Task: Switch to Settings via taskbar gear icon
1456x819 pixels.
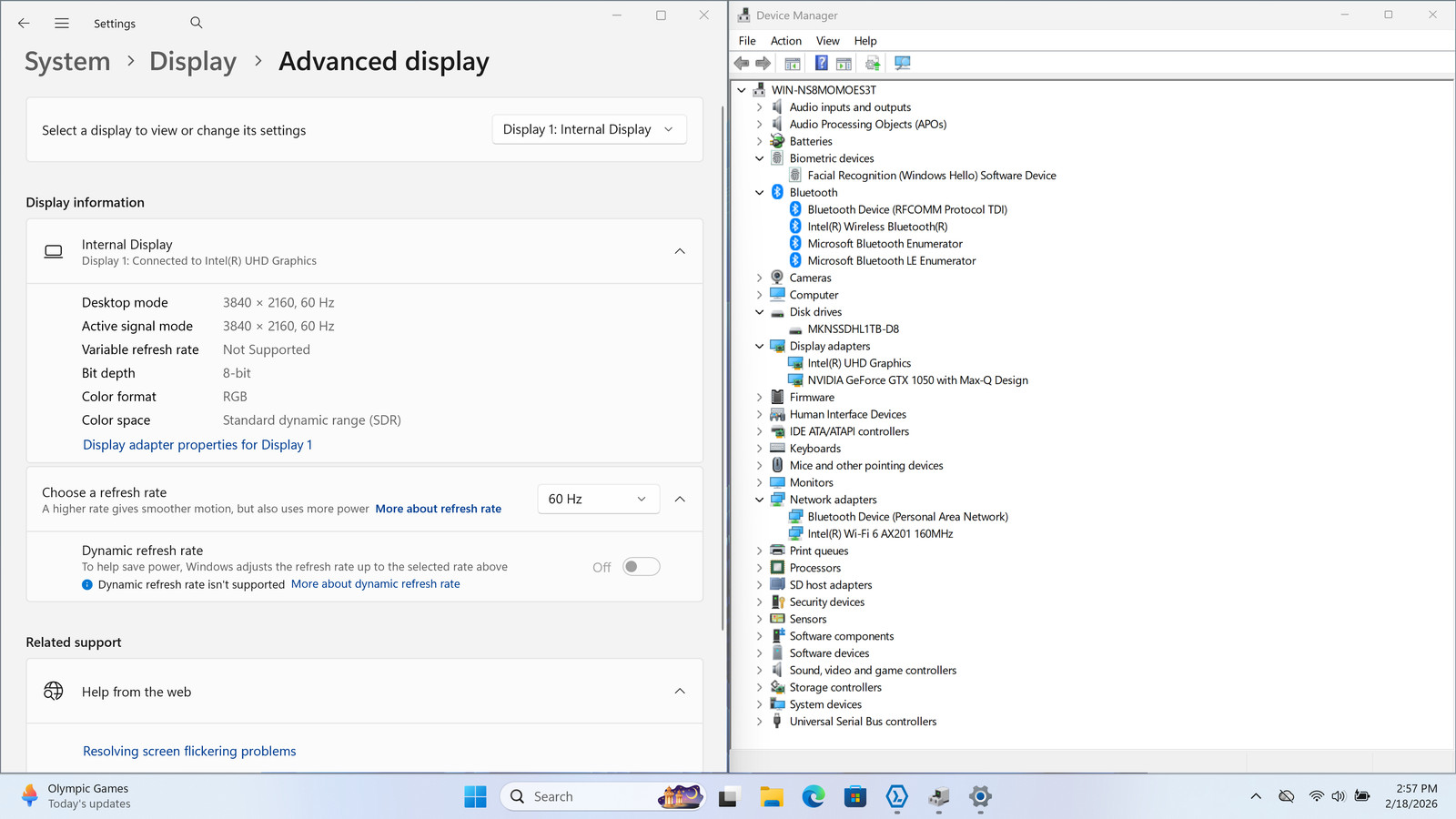Action: (x=980, y=797)
